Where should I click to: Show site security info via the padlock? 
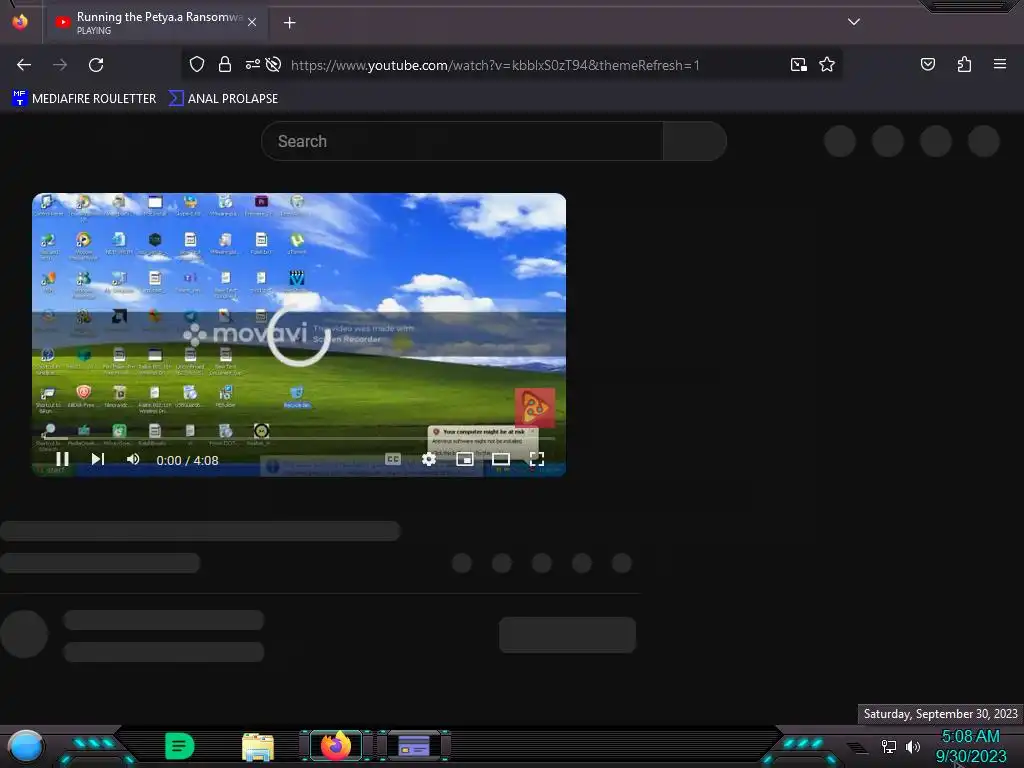225,65
